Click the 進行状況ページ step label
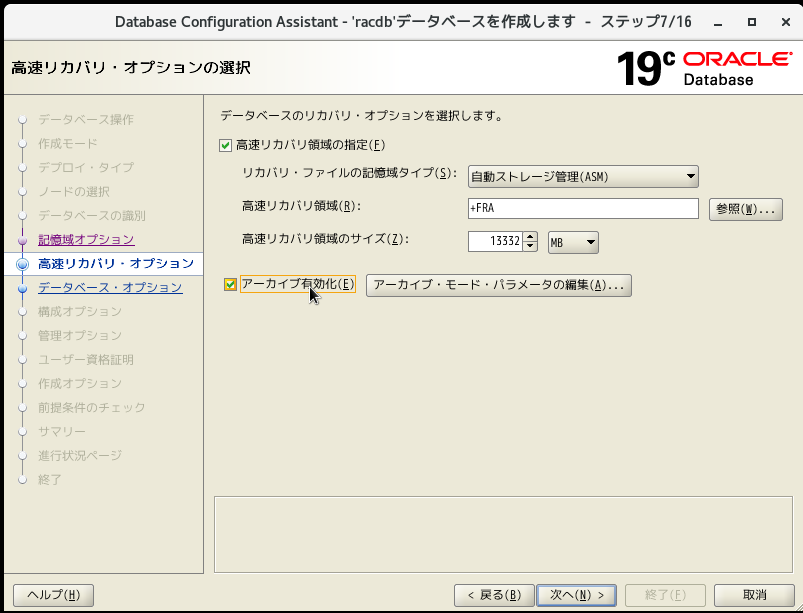This screenshot has width=803, height=613. tap(80, 456)
